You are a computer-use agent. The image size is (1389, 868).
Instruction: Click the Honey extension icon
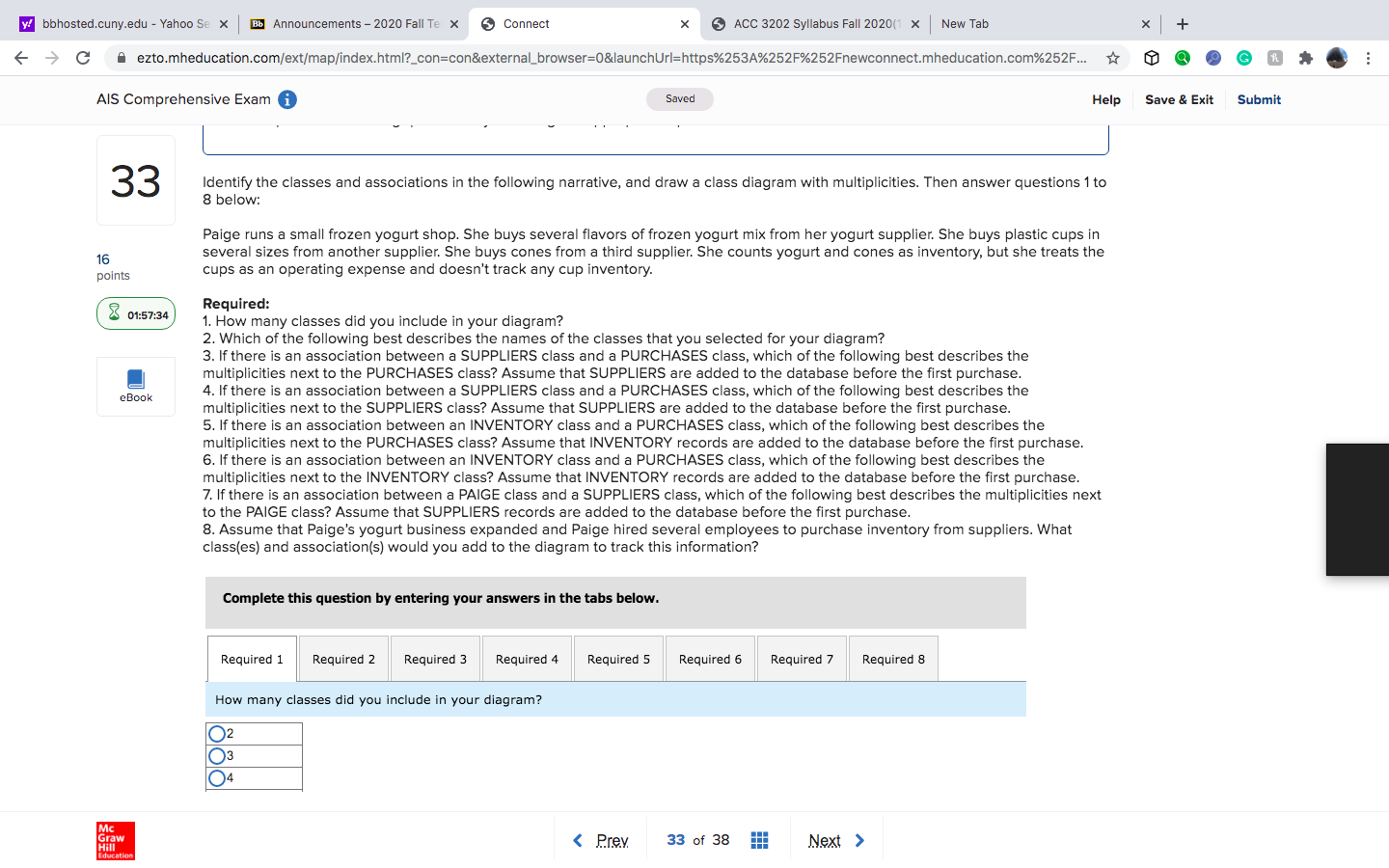pyautogui.click(x=1275, y=58)
